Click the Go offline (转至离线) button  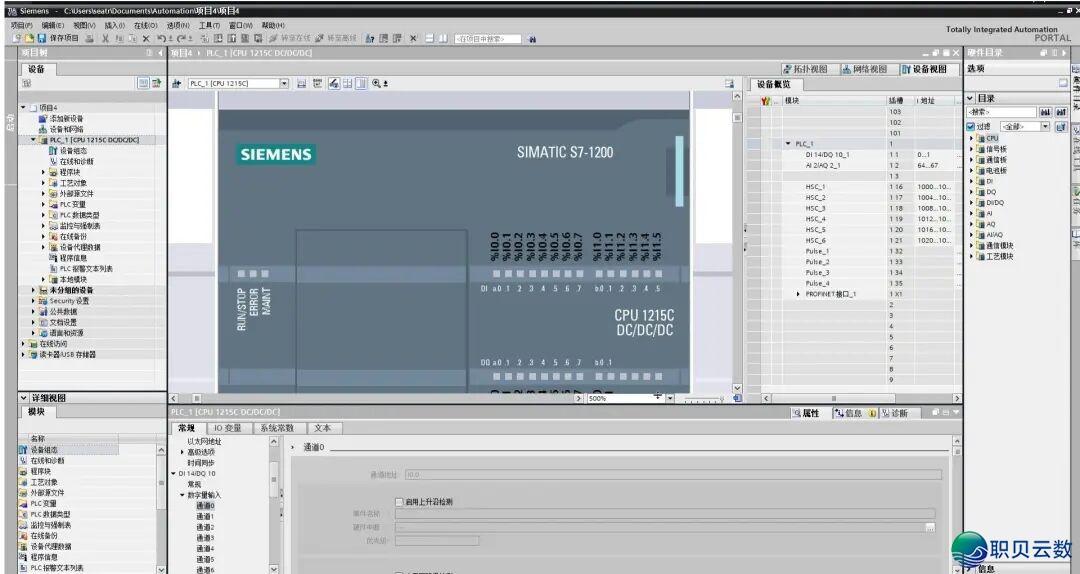336,39
